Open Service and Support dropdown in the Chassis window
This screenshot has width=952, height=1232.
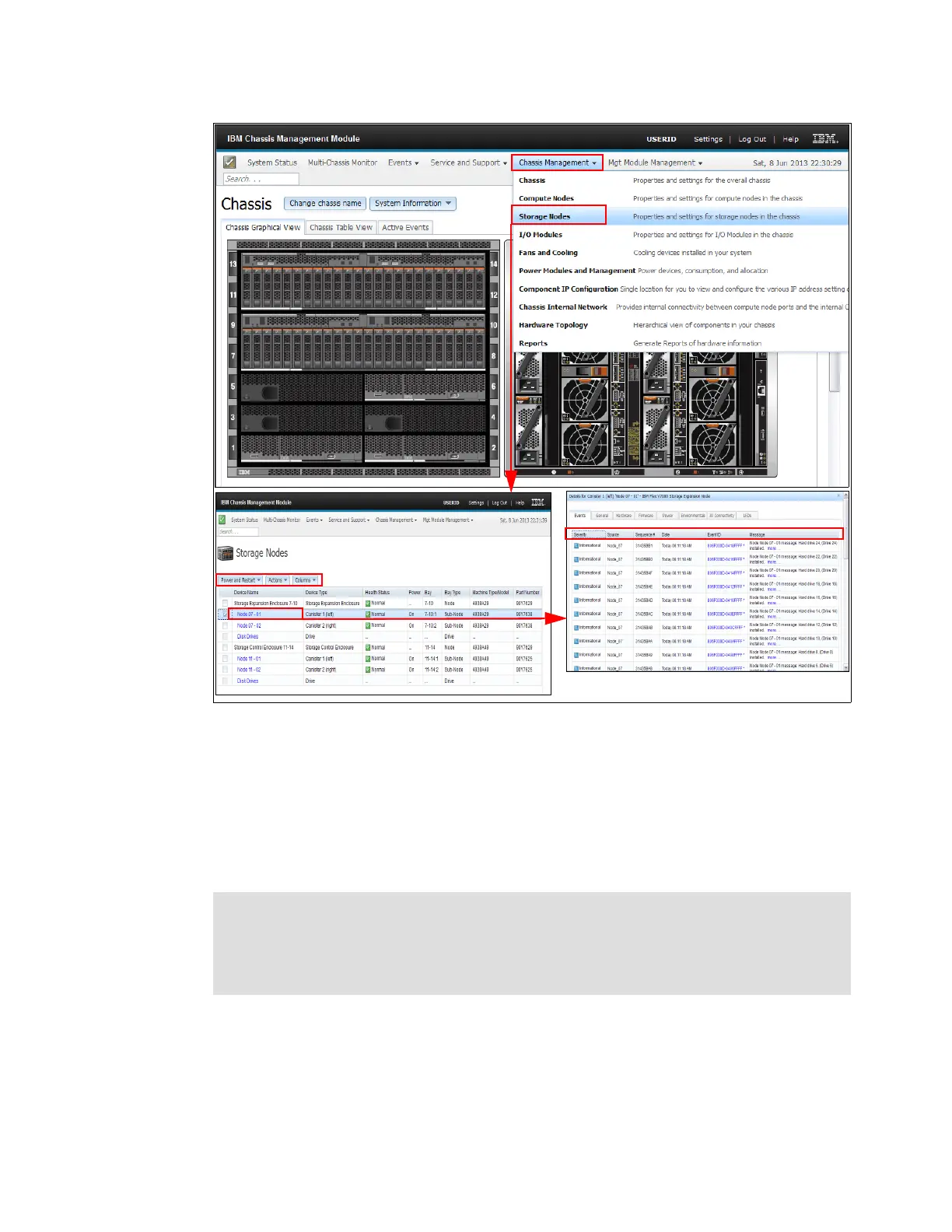469,163
